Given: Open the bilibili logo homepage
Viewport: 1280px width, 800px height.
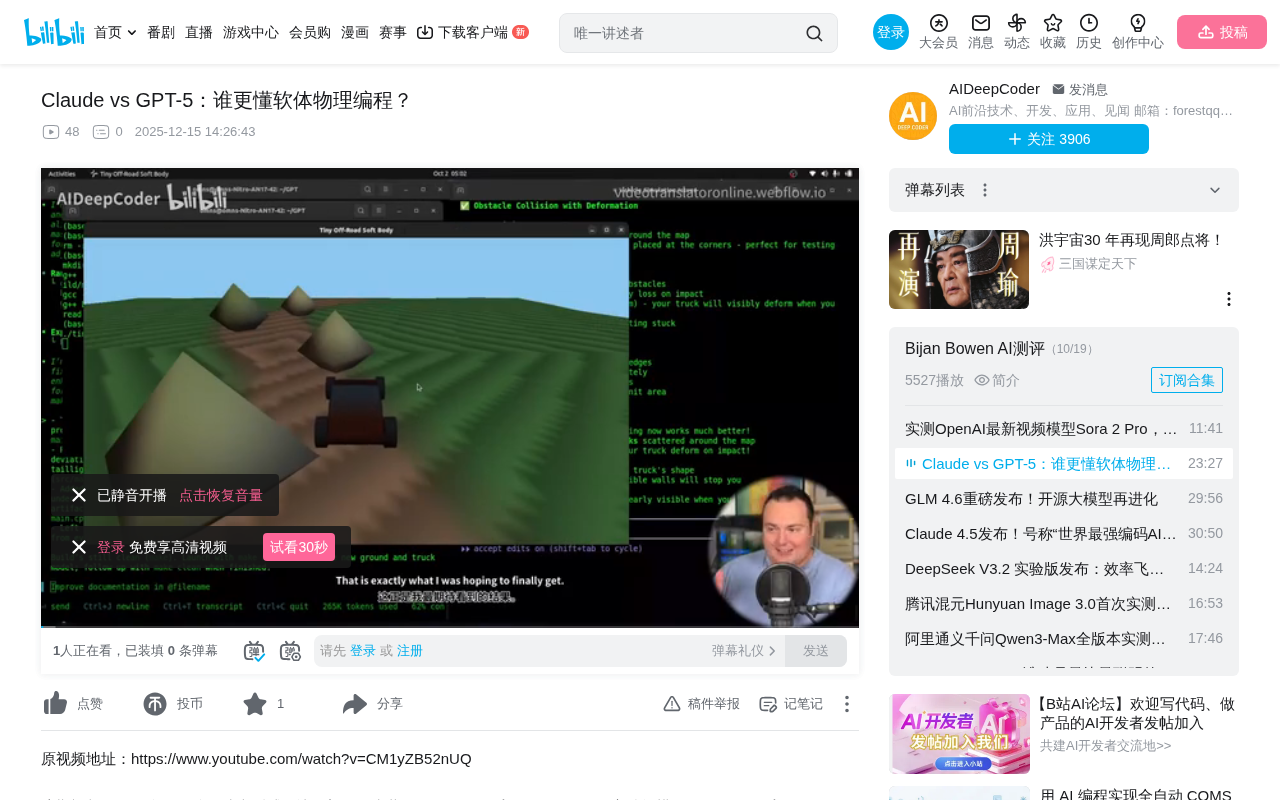Looking at the screenshot, I should click(54, 32).
